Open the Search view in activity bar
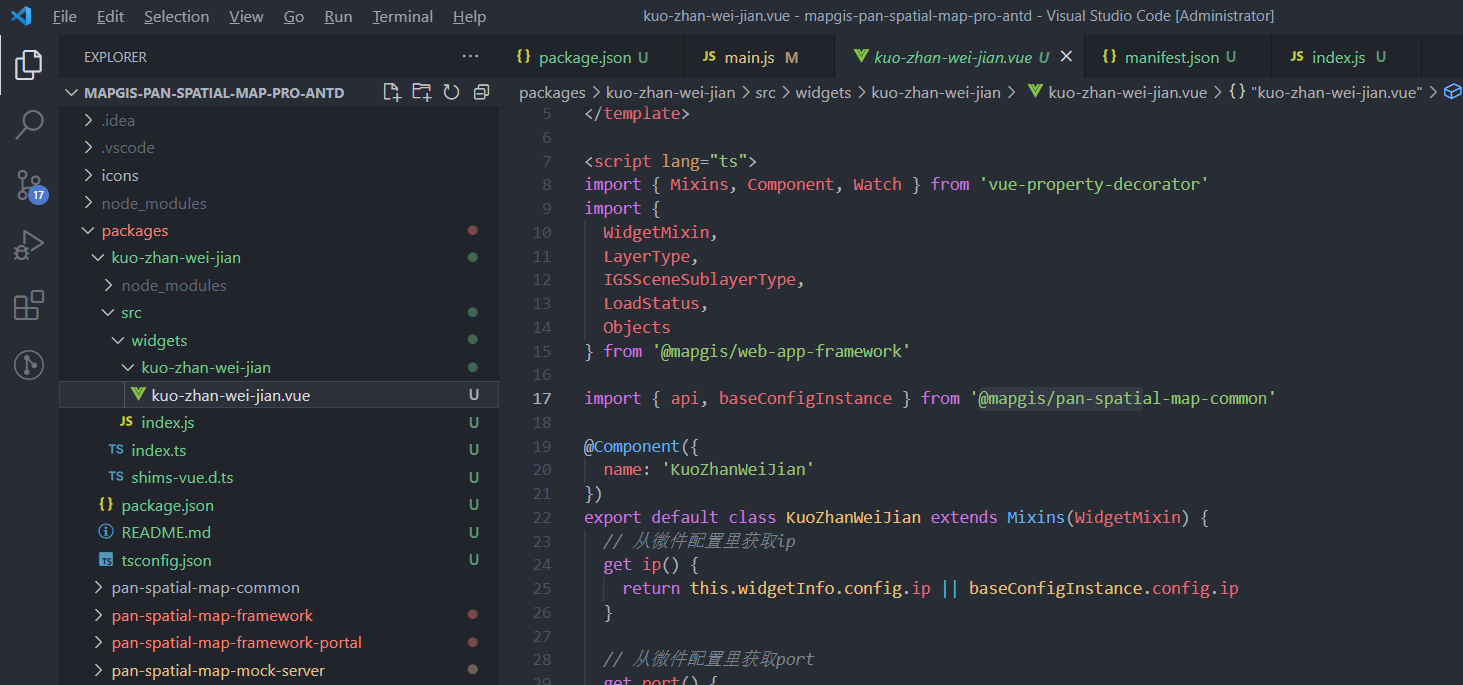 coord(29,124)
